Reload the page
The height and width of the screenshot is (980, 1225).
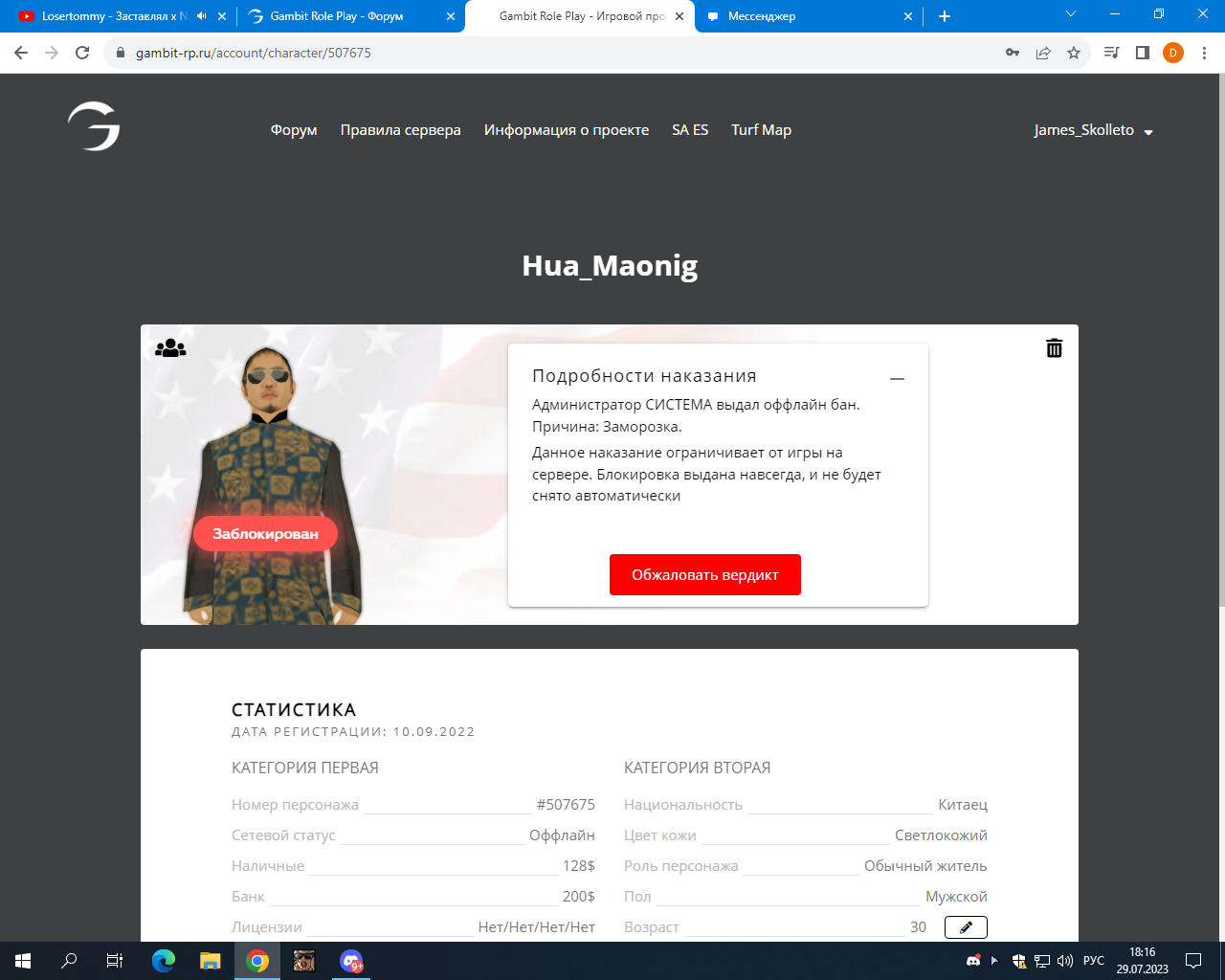[82, 53]
